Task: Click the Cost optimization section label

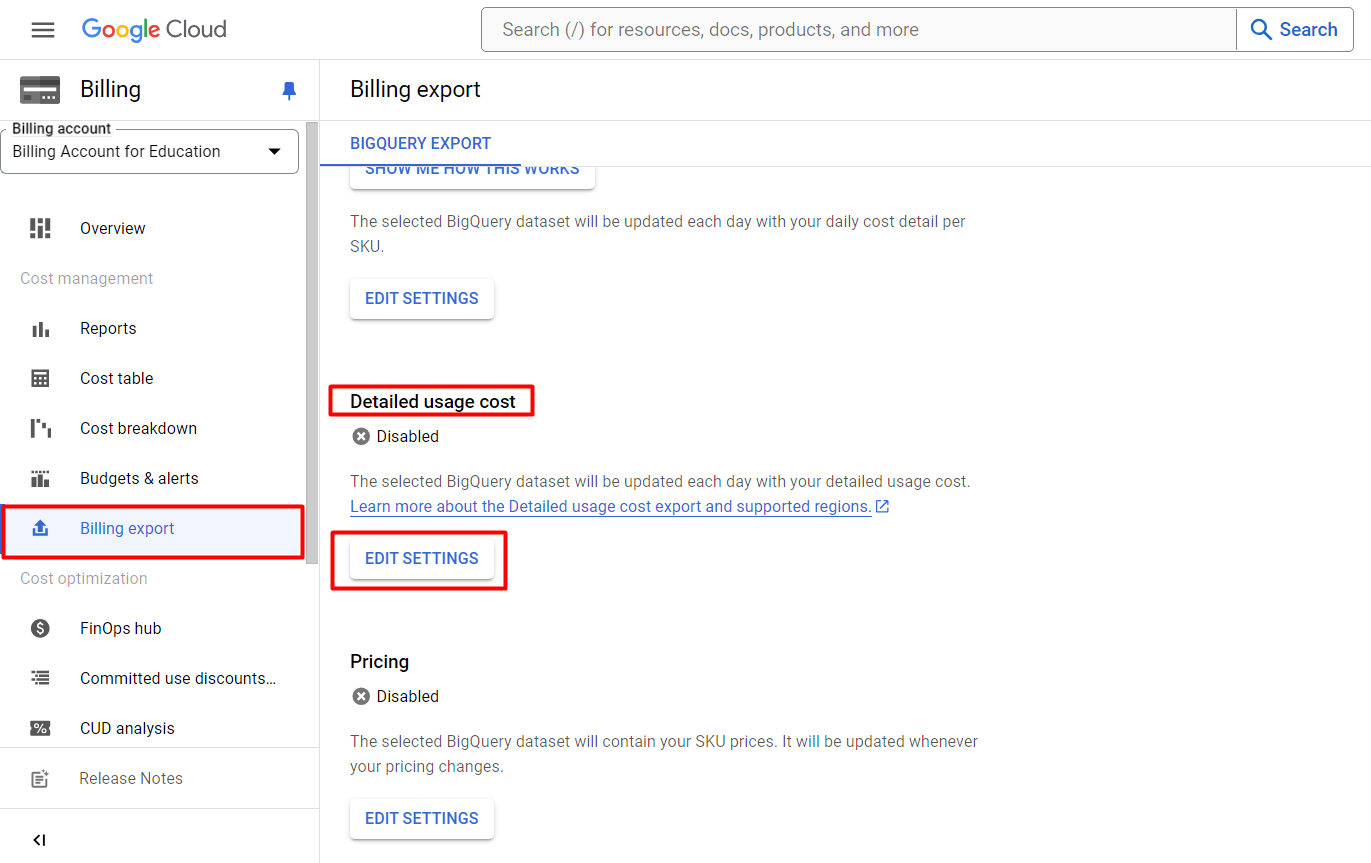Action: coord(84,578)
